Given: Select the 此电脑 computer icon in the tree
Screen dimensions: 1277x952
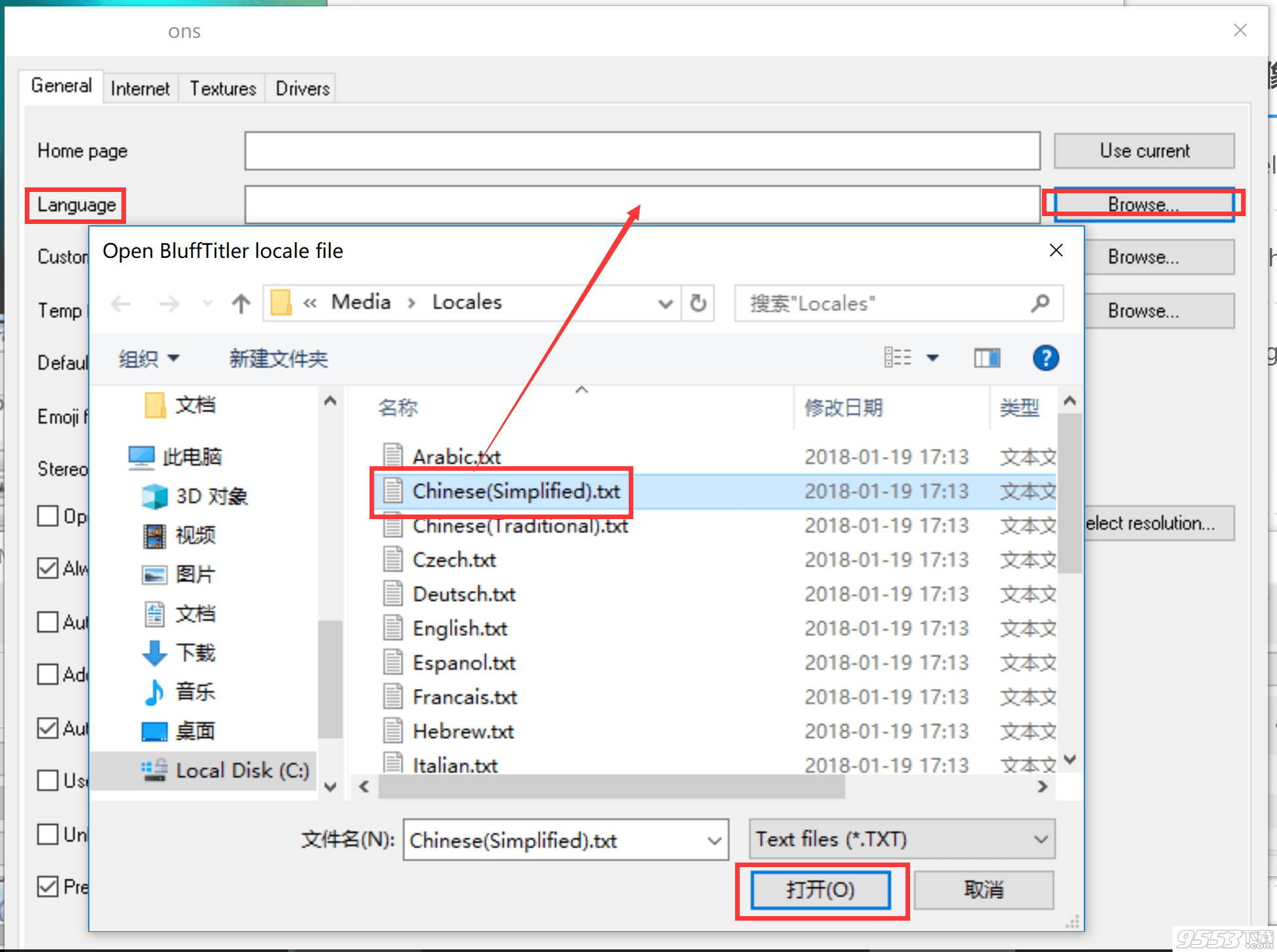Looking at the screenshot, I should coord(141,458).
